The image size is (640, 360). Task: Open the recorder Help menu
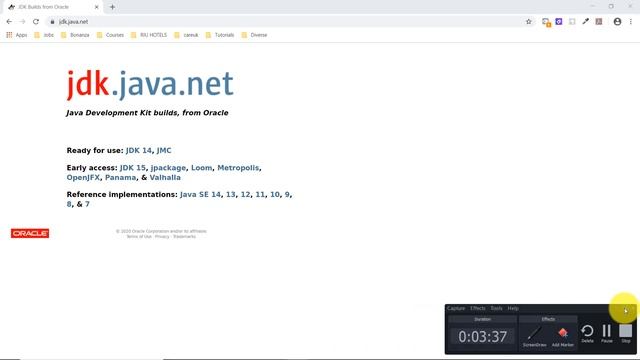[x=513, y=308]
